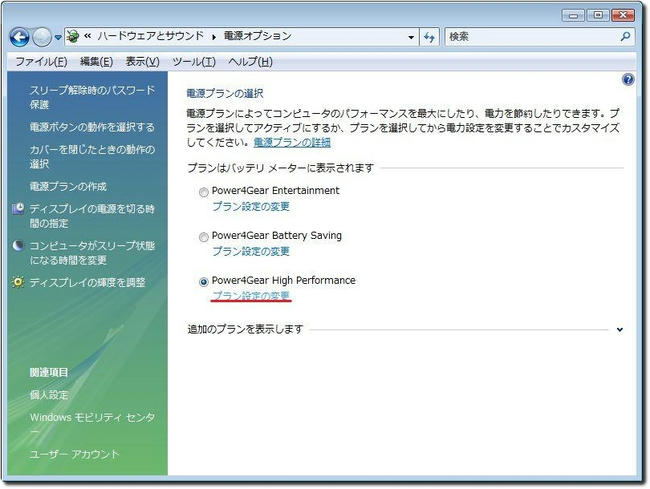Close the power options window
650x489 pixels.
pyautogui.click(x=623, y=15)
